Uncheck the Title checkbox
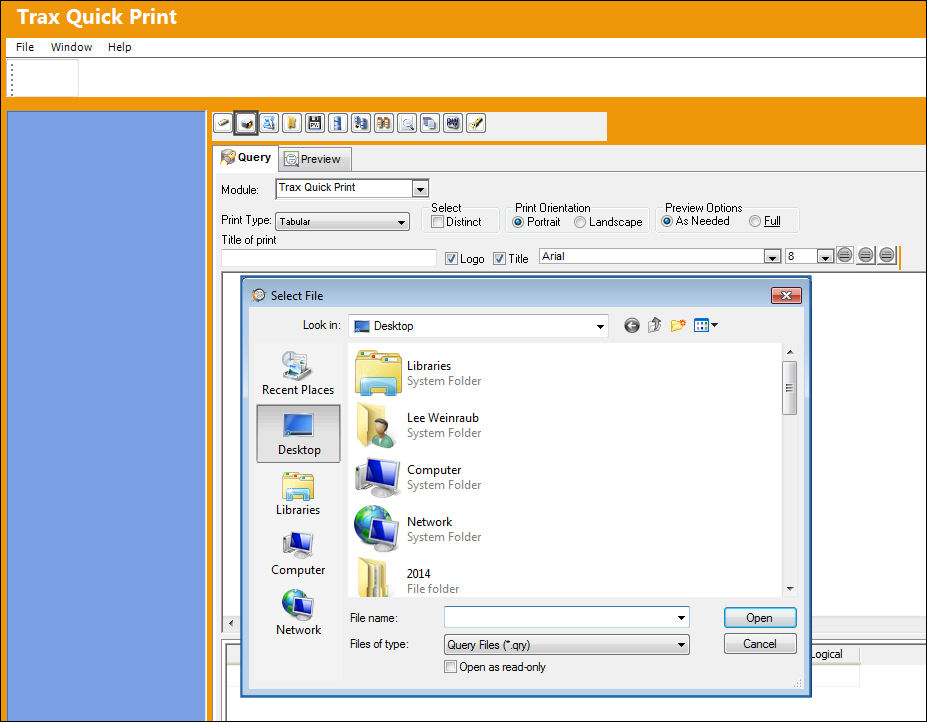The height and width of the screenshot is (722, 927). 500,258
